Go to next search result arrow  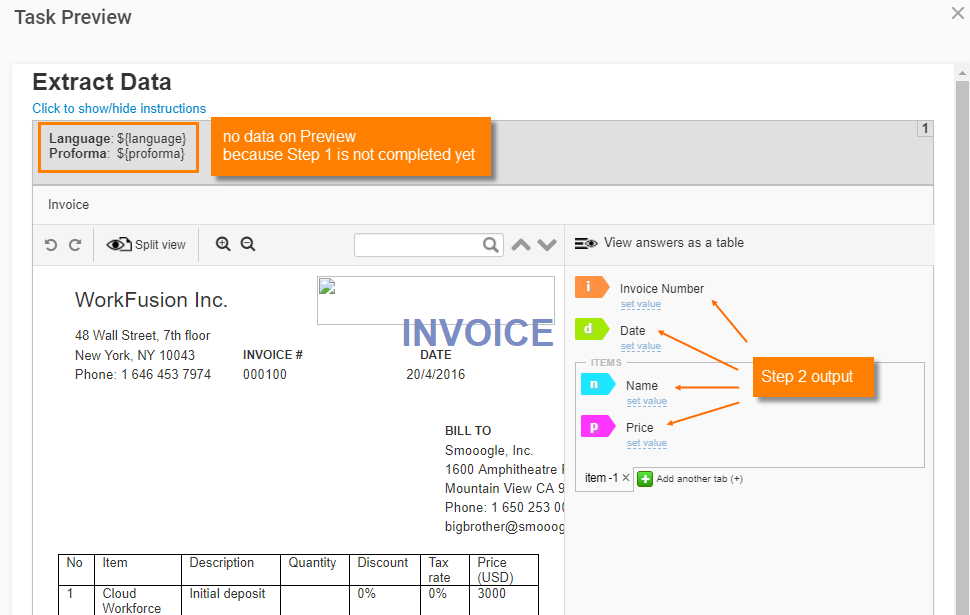[x=547, y=245]
